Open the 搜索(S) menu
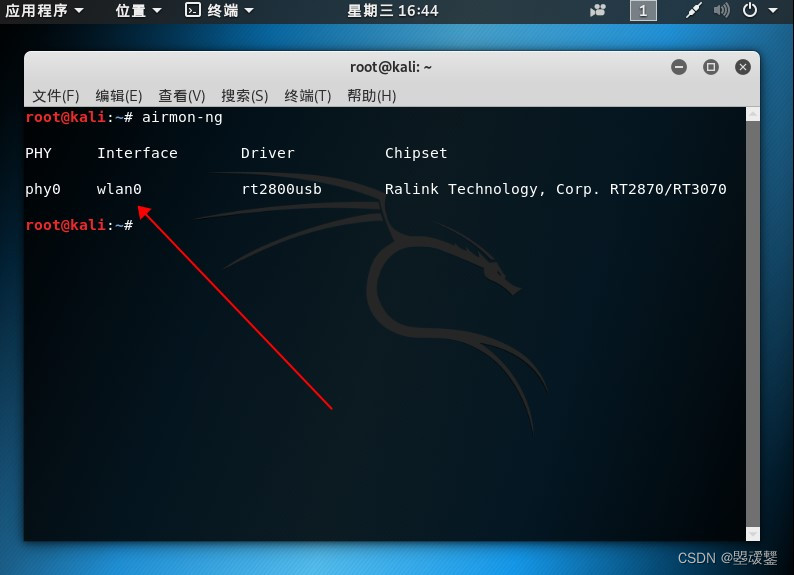The image size is (794, 575). click(x=245, y=96)
